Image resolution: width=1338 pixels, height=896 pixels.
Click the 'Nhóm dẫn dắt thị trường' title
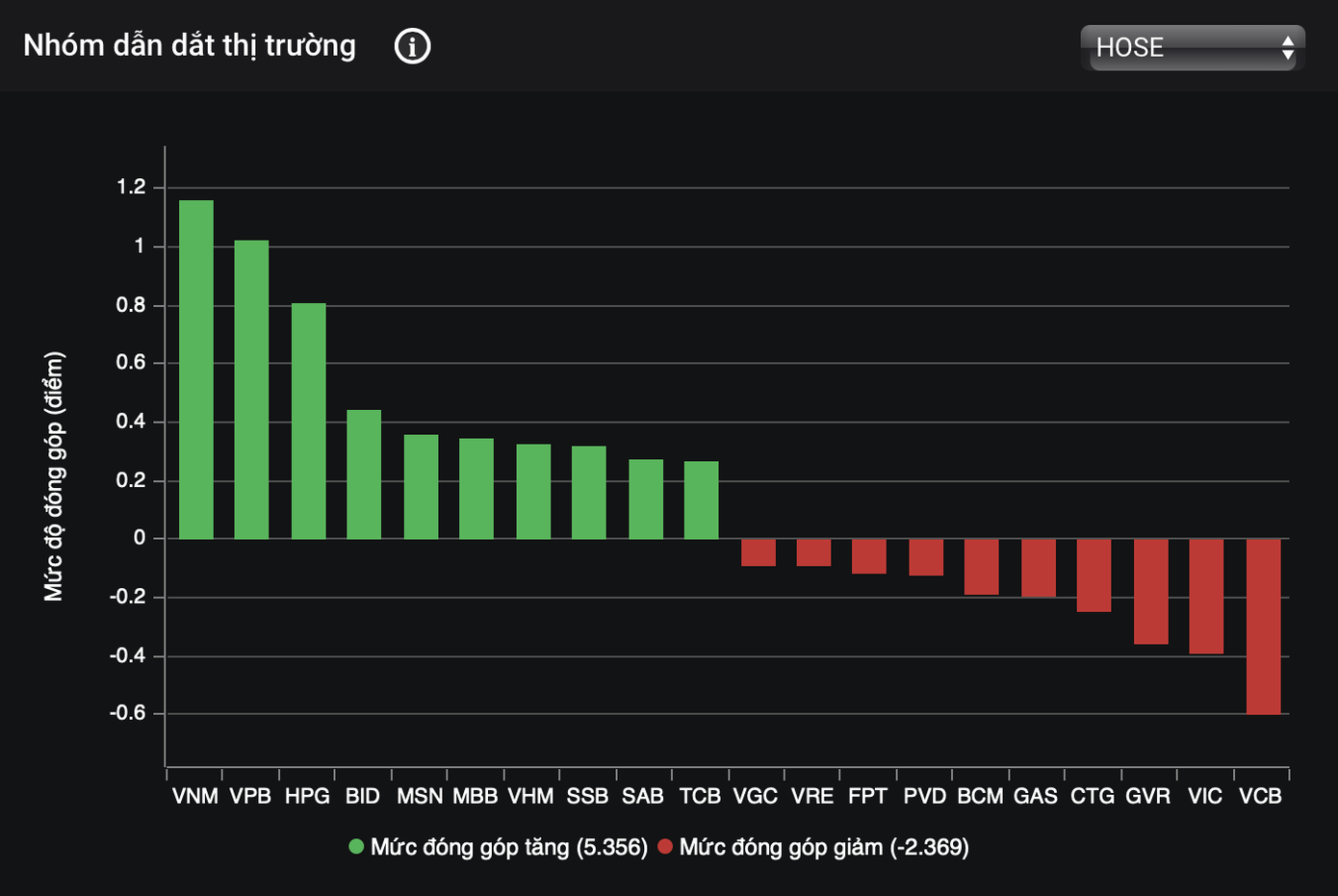point(190,45)
